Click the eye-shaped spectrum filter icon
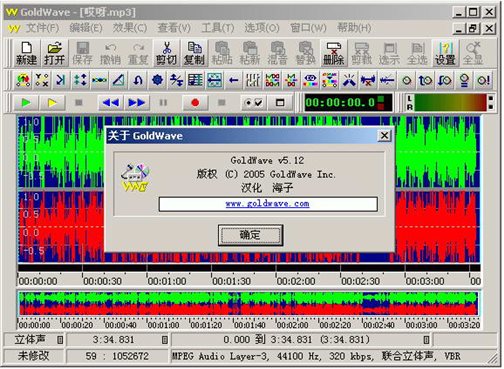Image resolution: width=504 pixels, height=369 pixels. (310, 80)
